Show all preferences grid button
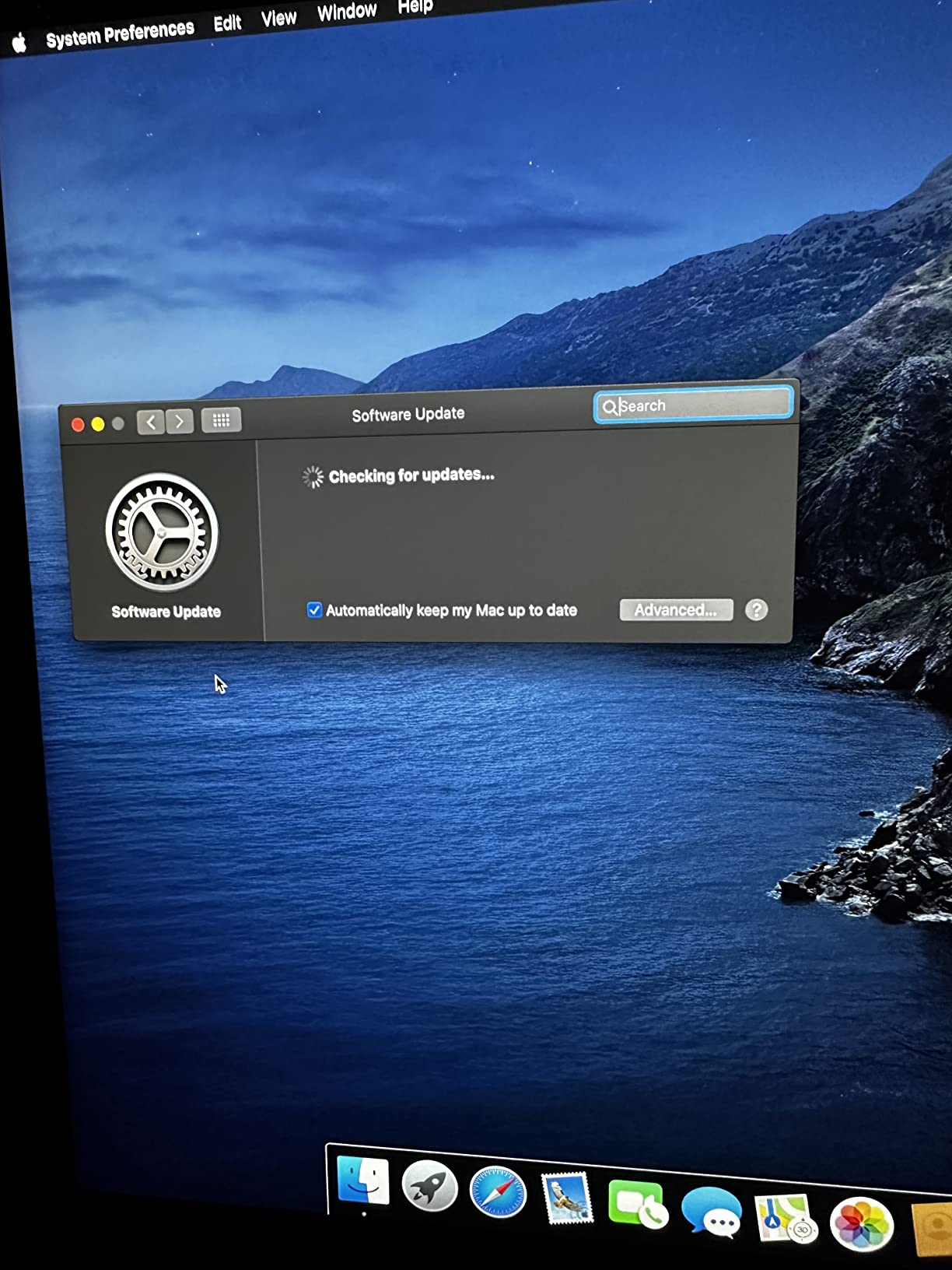The height and width of the screenshot is (1270, 952). tap(221, 420)
